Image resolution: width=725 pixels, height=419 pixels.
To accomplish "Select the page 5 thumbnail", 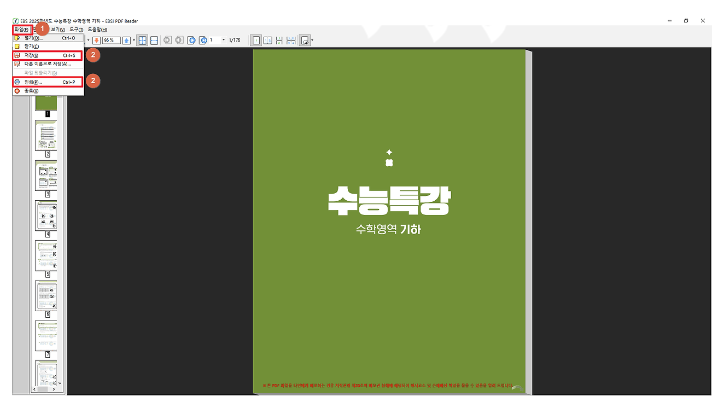I will tap(46, 255).
